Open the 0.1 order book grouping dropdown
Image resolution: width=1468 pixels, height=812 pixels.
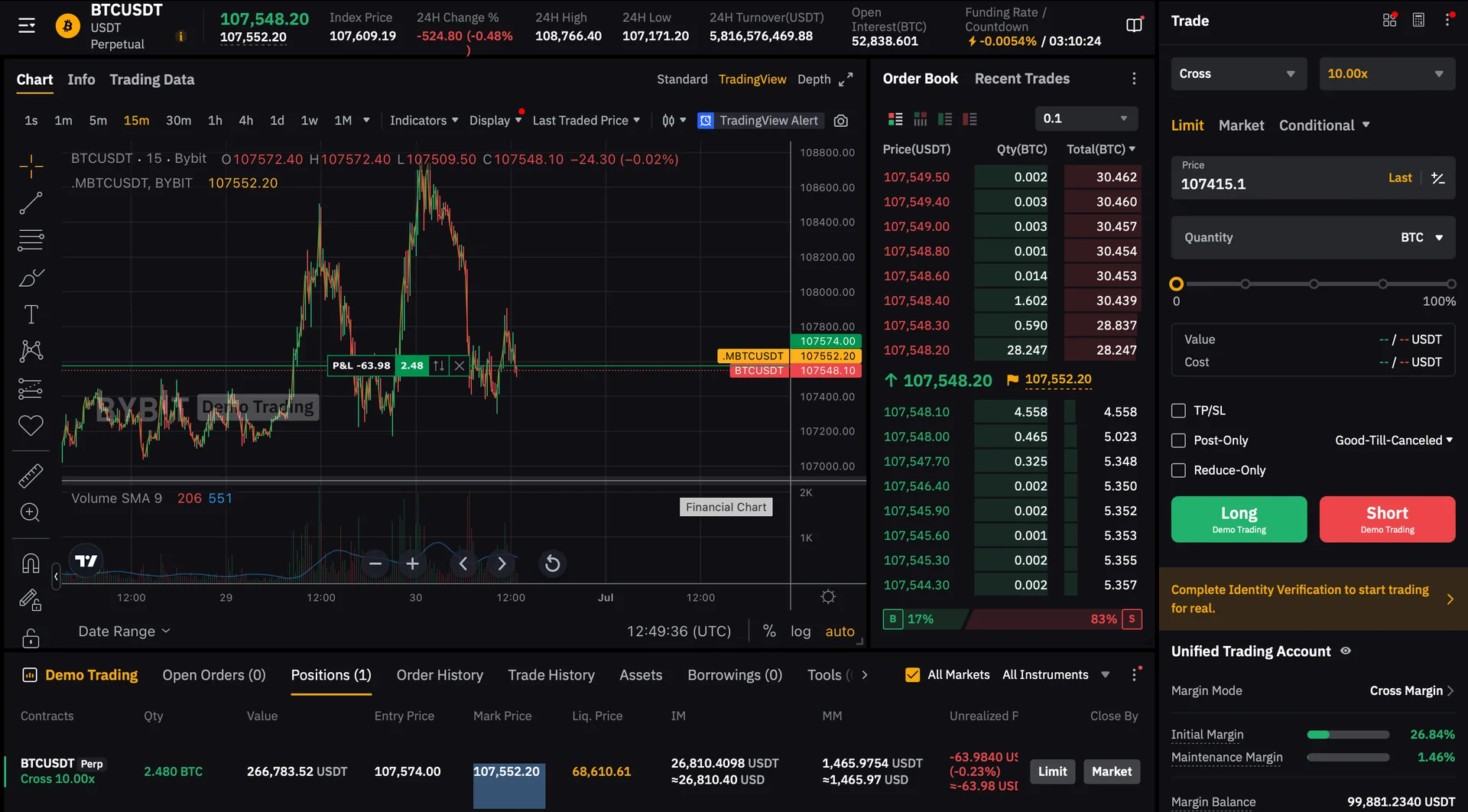[x=1086, y=119]
